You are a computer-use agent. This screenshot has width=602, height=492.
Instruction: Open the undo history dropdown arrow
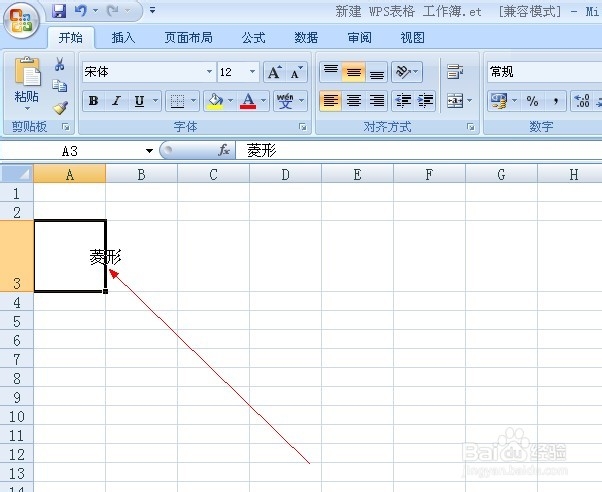(x=95, y=11)
